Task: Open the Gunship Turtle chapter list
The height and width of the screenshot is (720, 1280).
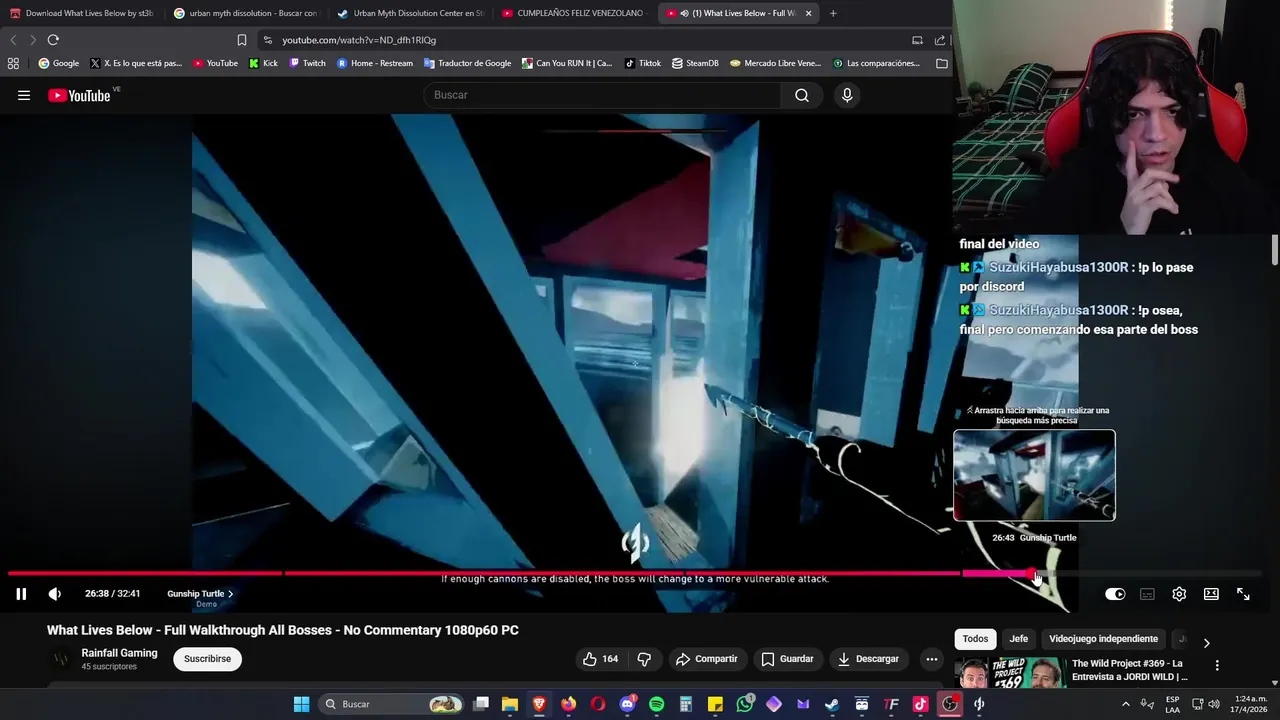Action: tap(200, 594)
